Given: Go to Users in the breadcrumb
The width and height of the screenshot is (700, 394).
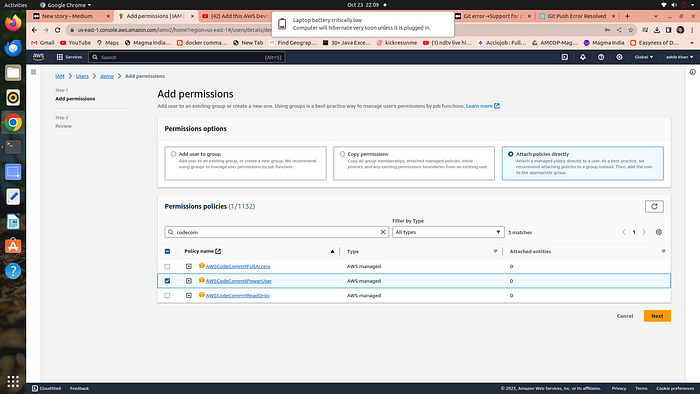Looking at the screenshot, I should pos(82,76).
